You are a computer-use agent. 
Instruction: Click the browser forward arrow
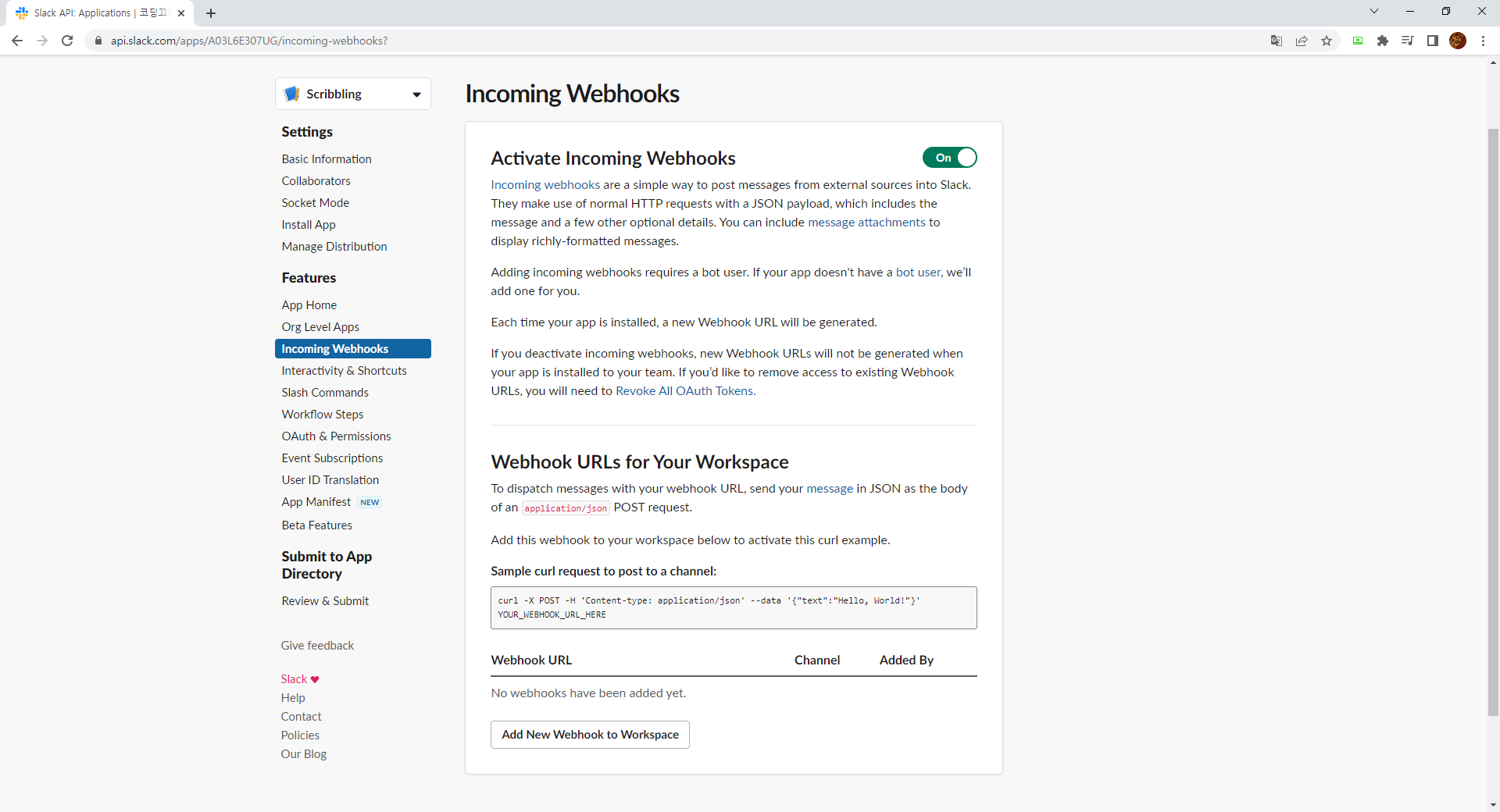[42, 41]
